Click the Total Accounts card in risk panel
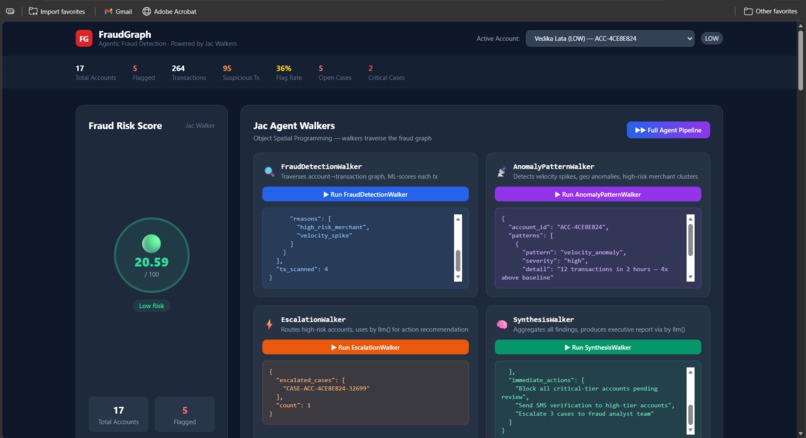Image resolution: width=806 pixels, height=438 pixels. [118, 414]
